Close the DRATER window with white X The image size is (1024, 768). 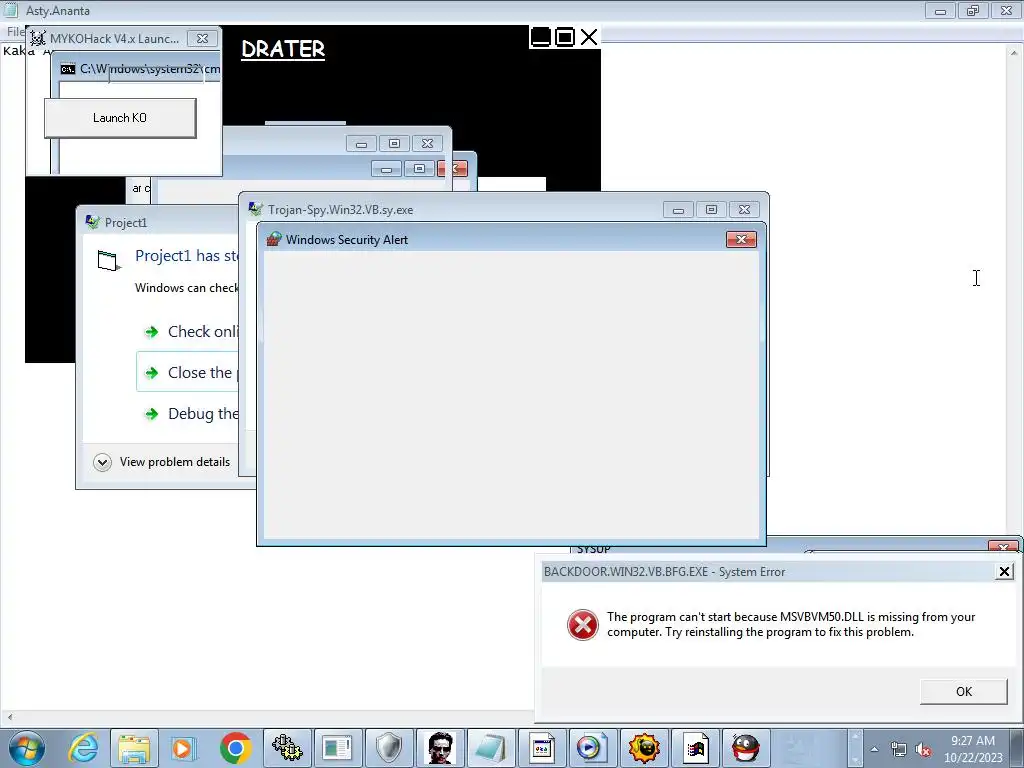(x=589, y=37)
